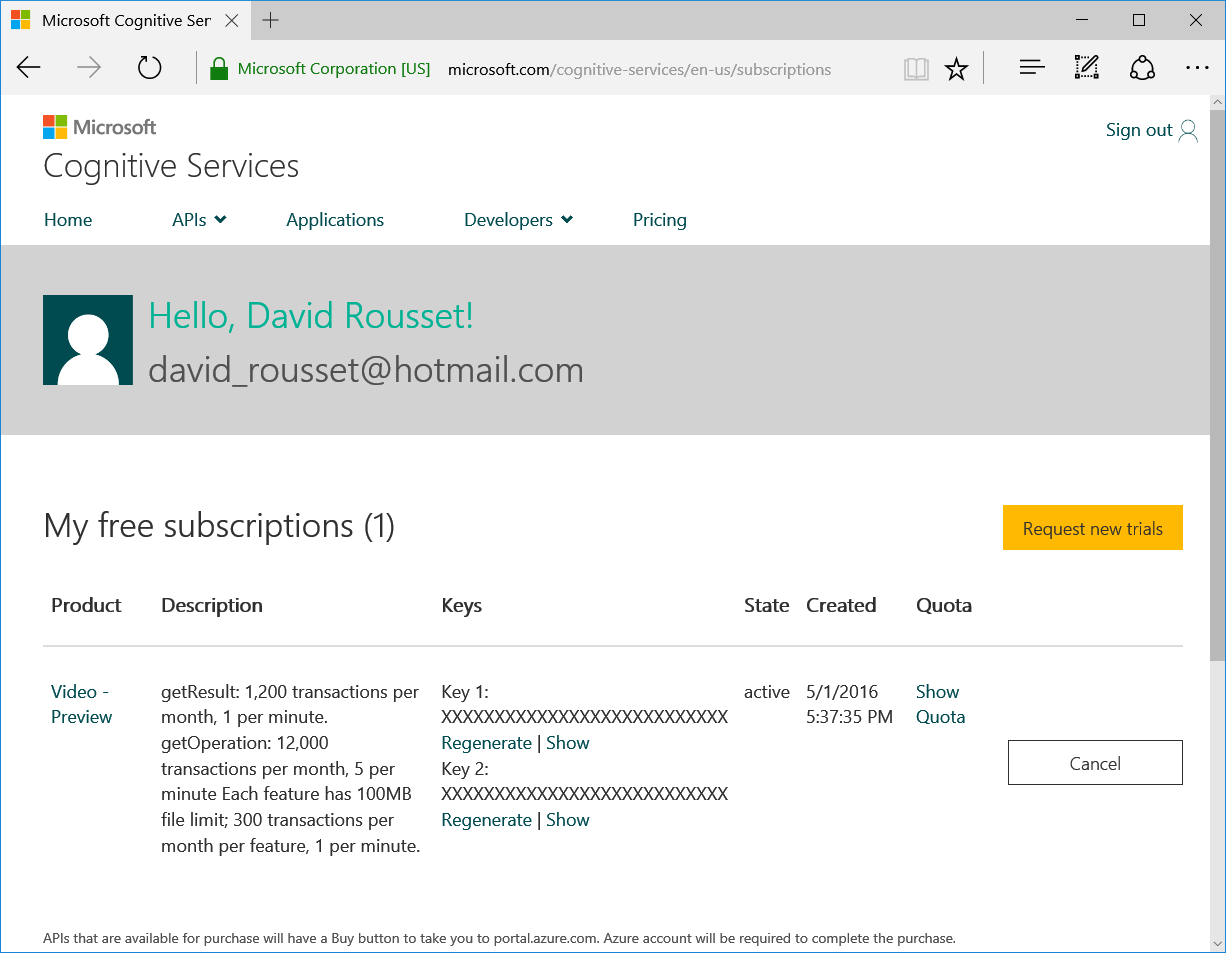
Task: Select the Microsoft Cognitive Services browser tab
Action: pos(124,20)
